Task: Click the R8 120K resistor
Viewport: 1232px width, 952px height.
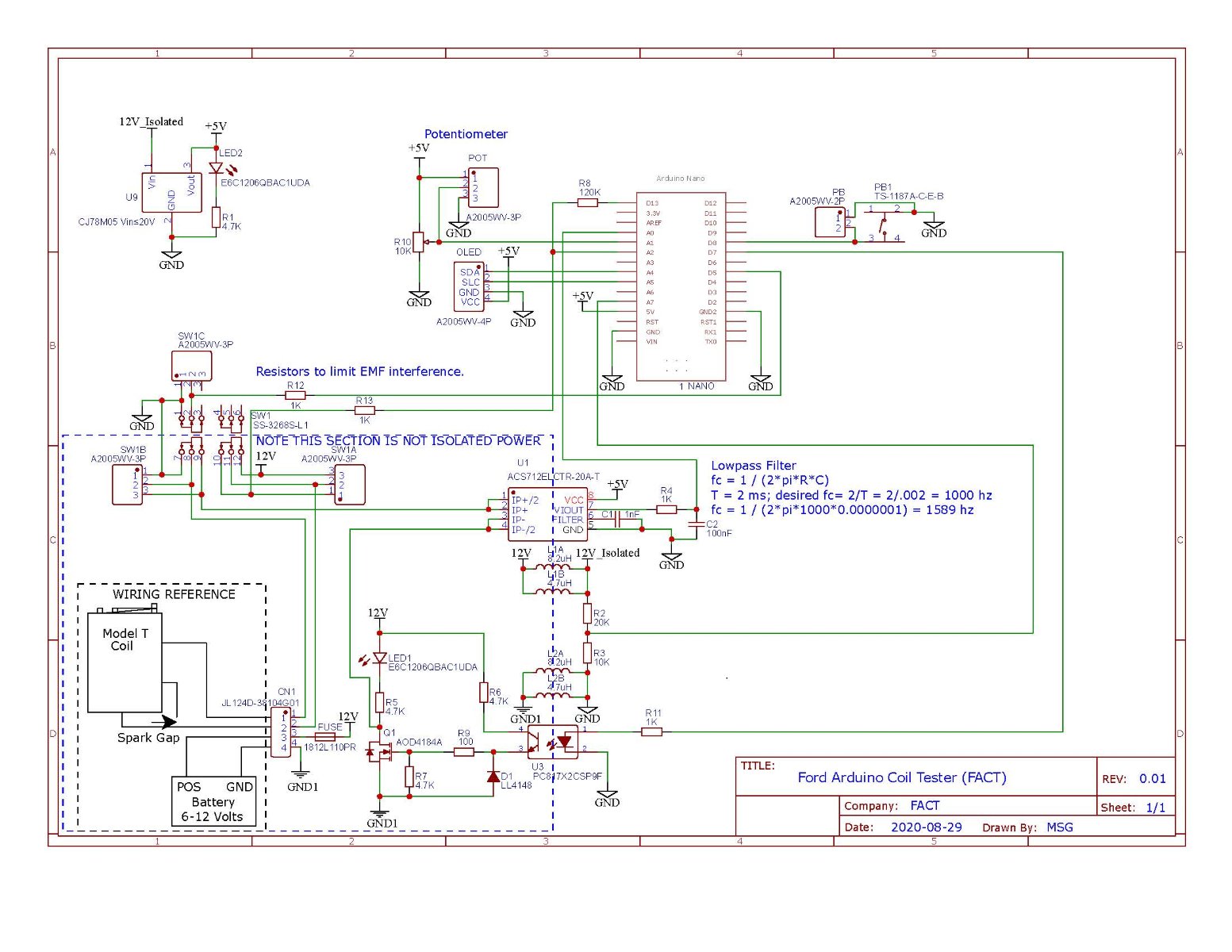Action: (x=588, y=203)
